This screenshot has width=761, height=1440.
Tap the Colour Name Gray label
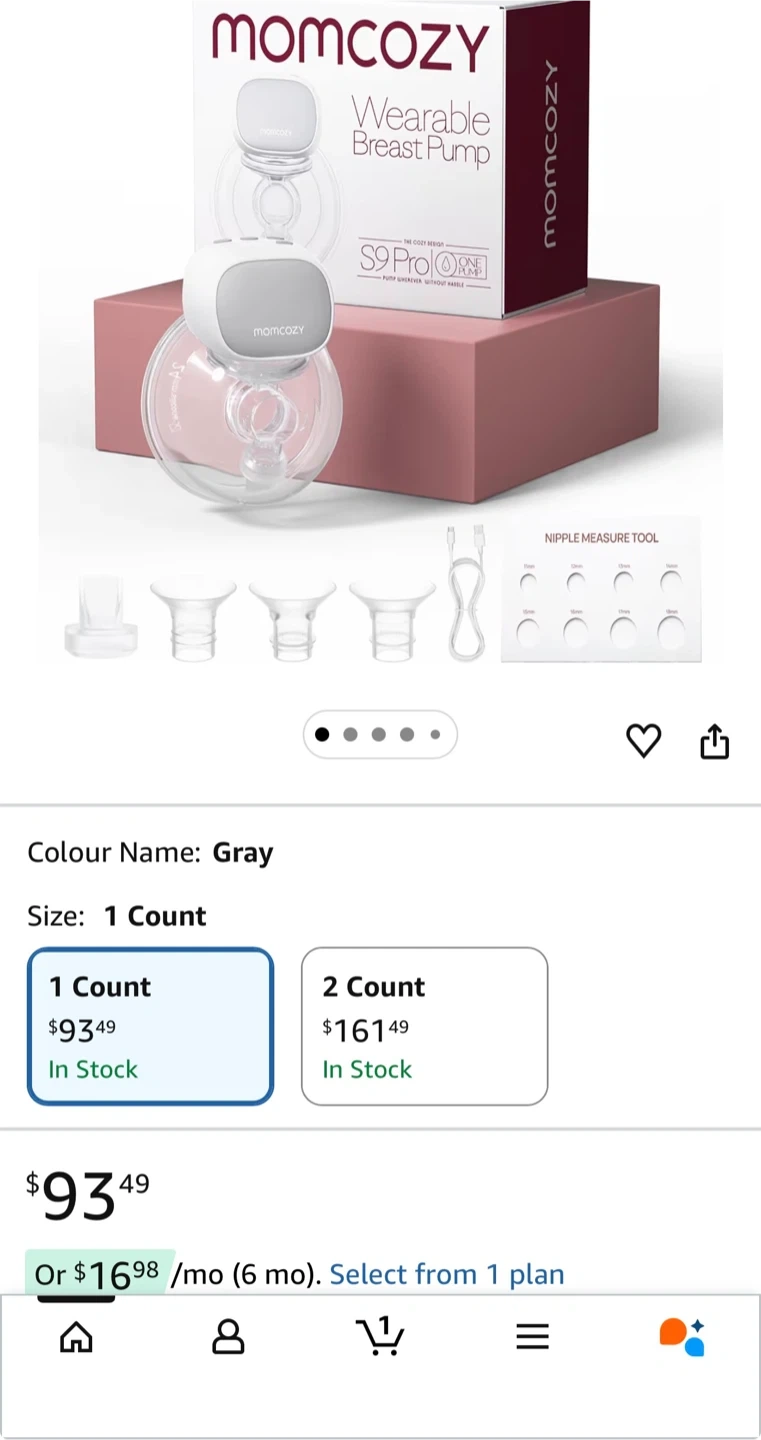coord(150,853)
